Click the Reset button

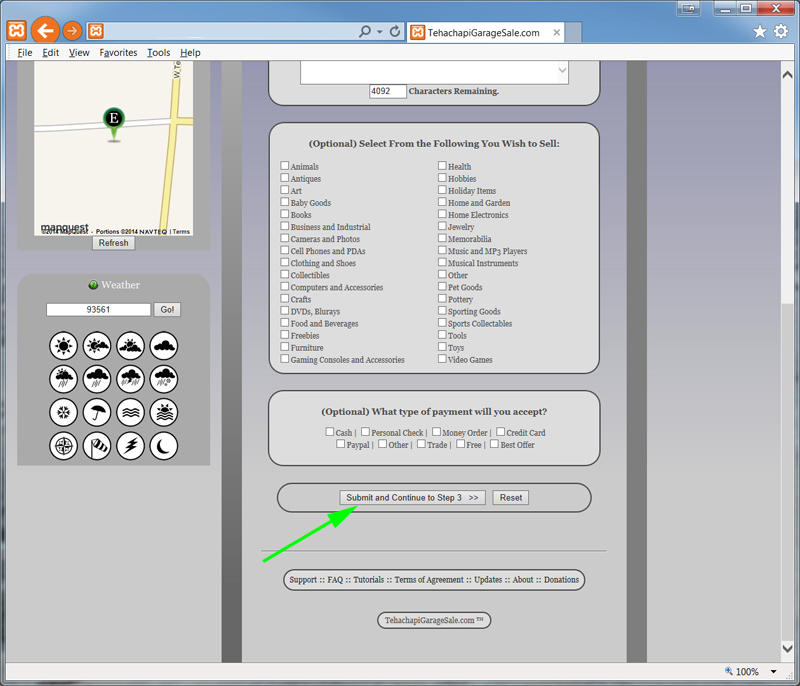coord(511,497)
